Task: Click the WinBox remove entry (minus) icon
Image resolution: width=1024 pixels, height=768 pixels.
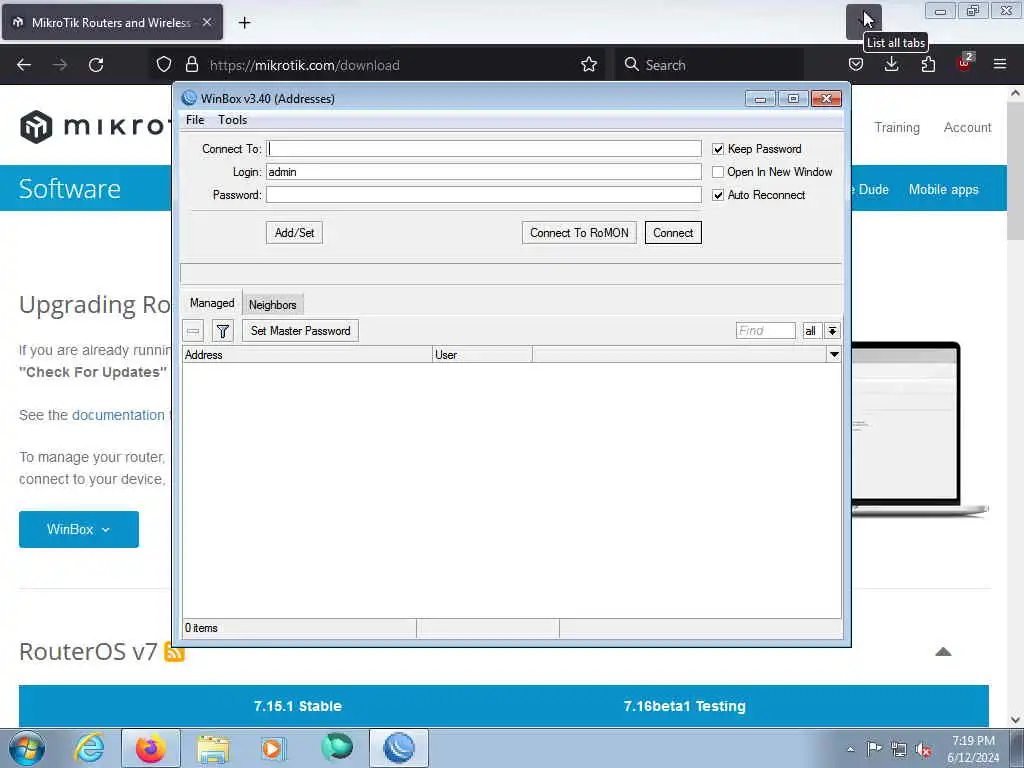Action: (x=193, y=331)
